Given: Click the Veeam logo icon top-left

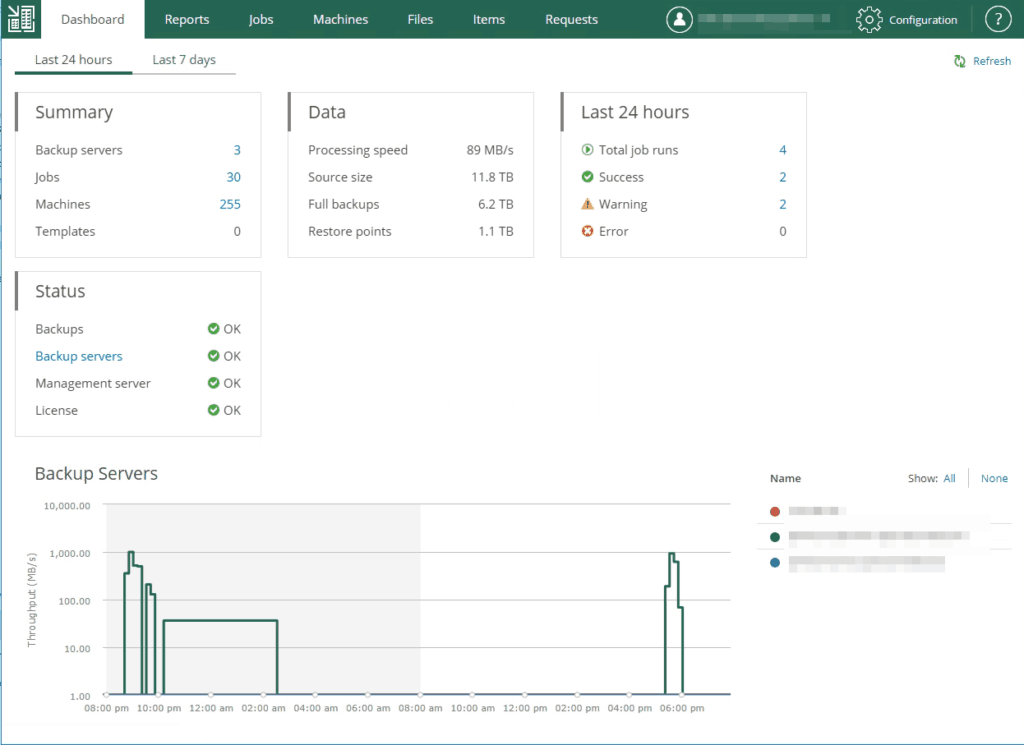Looking at the screenshot, I should click(21, 18).
